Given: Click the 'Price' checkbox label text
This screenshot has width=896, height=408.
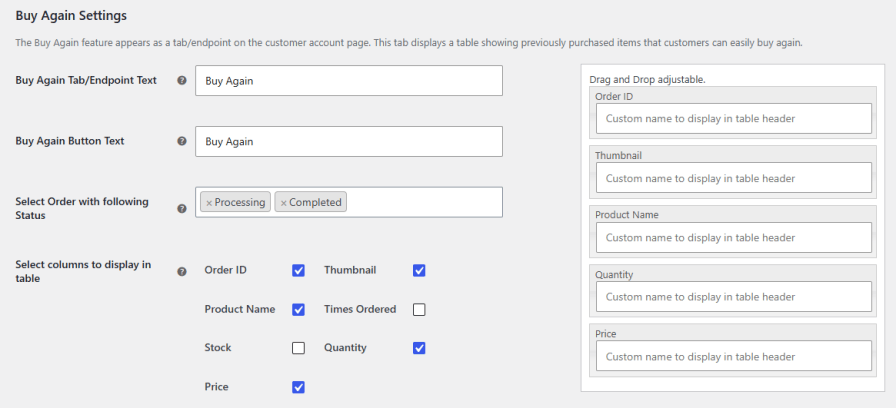Looking at the screenshot, I should point(217,387).
